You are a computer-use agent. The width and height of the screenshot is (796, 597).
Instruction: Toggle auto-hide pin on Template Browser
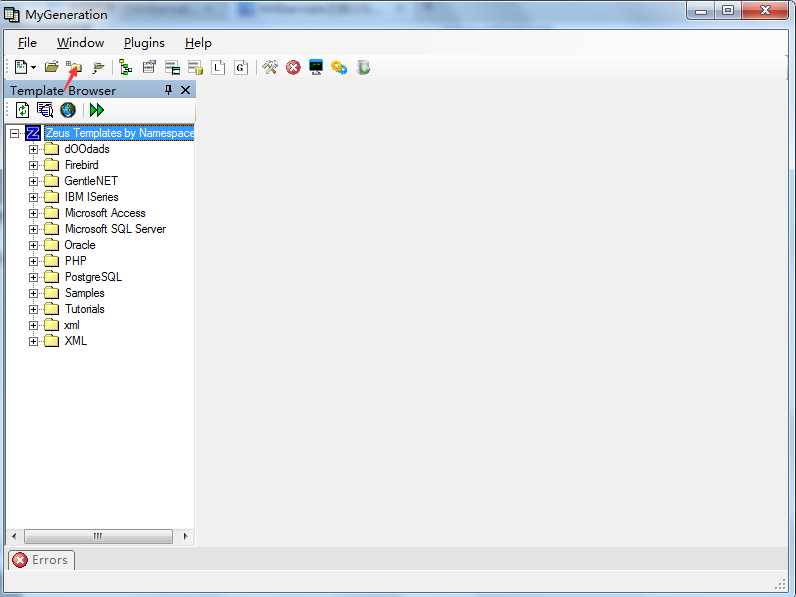coord(169,90)
